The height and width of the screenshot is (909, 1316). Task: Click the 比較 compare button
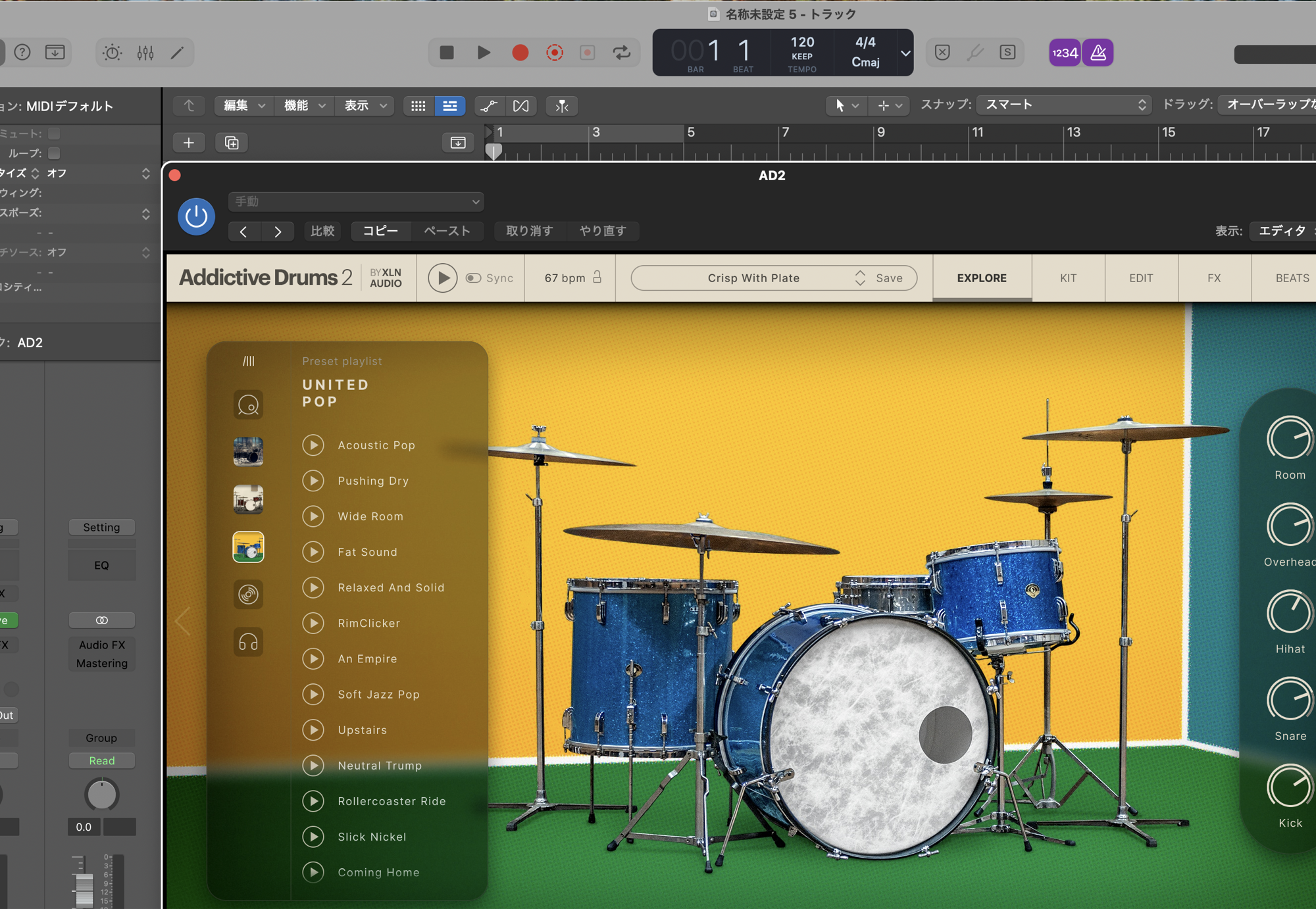point(322,232)
